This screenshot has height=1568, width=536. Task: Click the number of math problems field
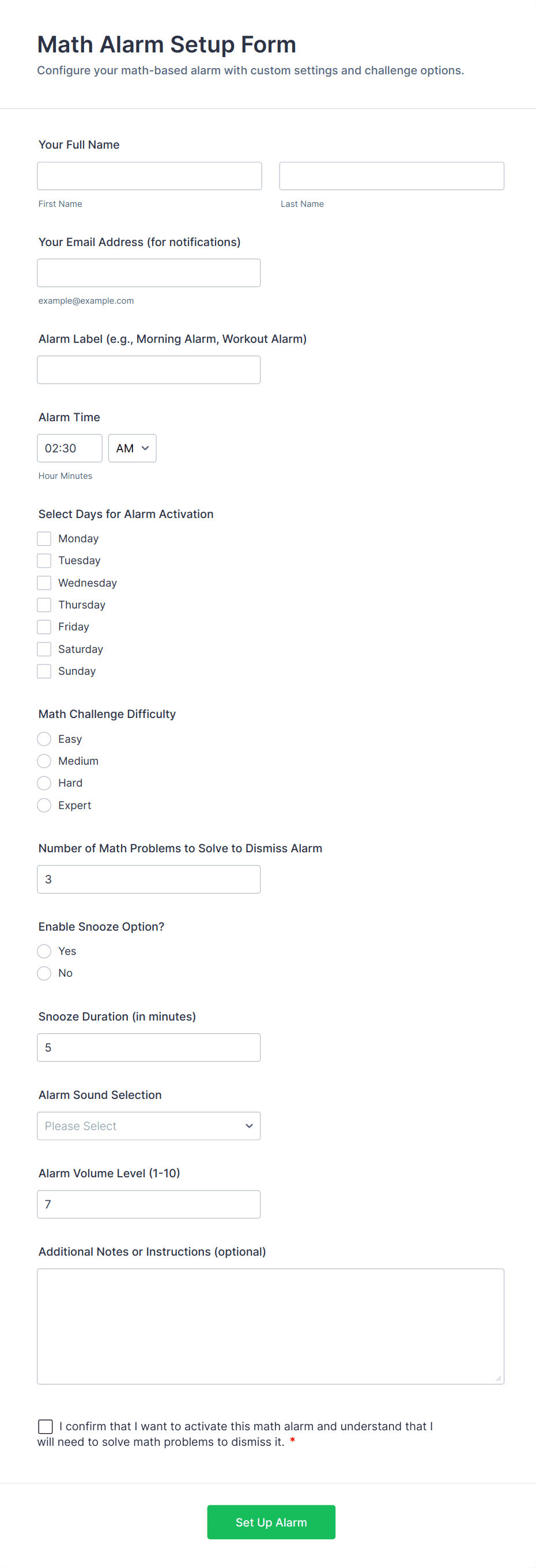coord(149,878)
